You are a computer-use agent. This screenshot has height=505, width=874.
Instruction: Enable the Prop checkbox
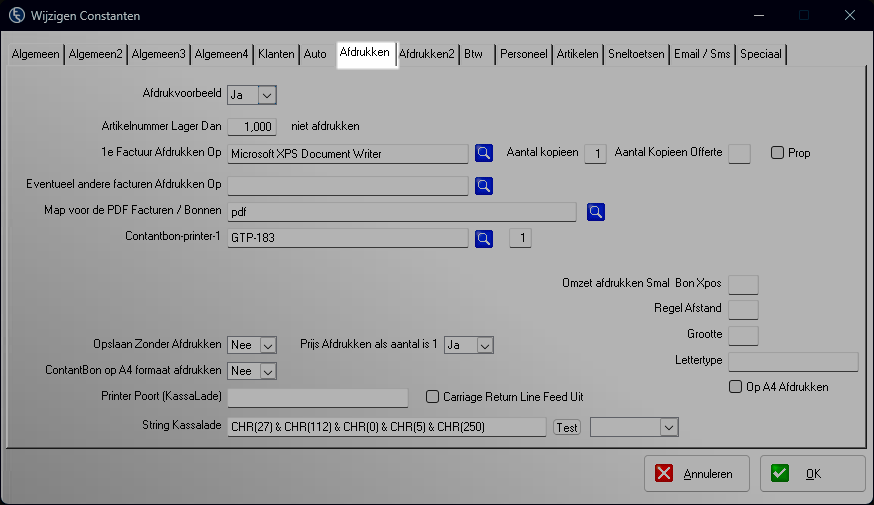point(777,153)
